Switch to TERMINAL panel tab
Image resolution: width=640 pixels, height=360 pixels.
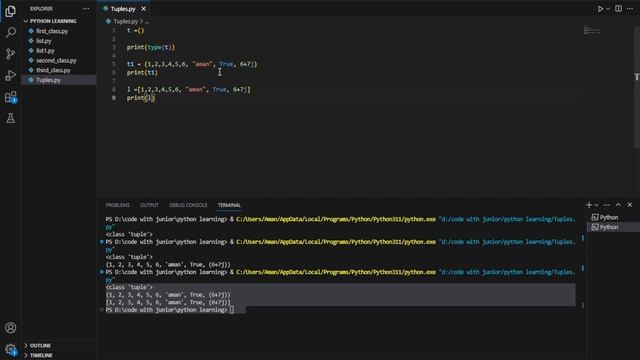(229, 205)
